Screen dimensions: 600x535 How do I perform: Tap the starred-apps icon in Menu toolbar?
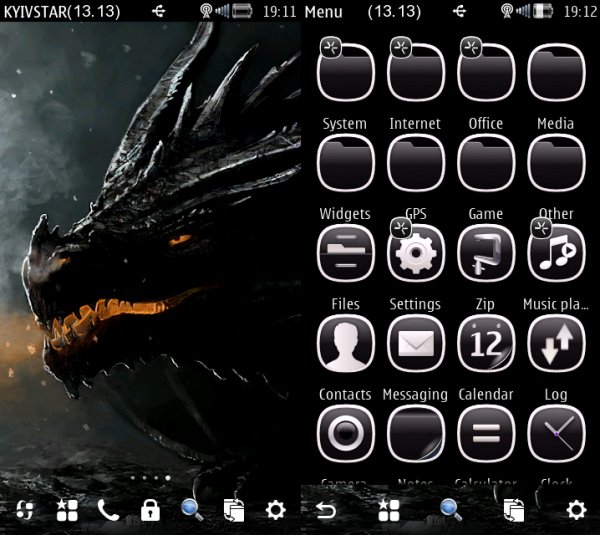389,510
